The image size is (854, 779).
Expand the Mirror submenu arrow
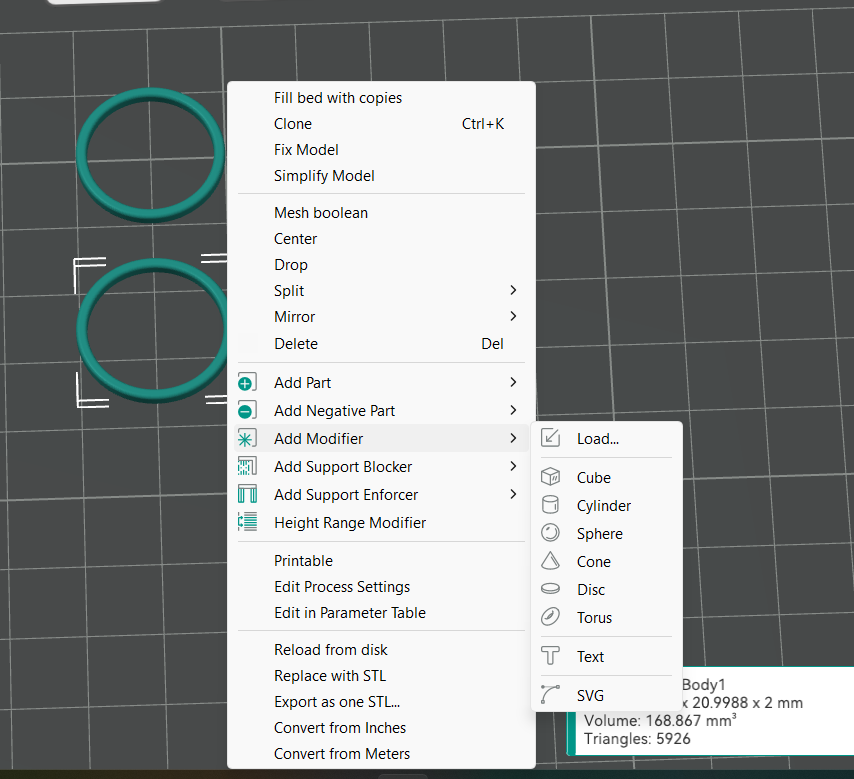click(x=513, y=317)
